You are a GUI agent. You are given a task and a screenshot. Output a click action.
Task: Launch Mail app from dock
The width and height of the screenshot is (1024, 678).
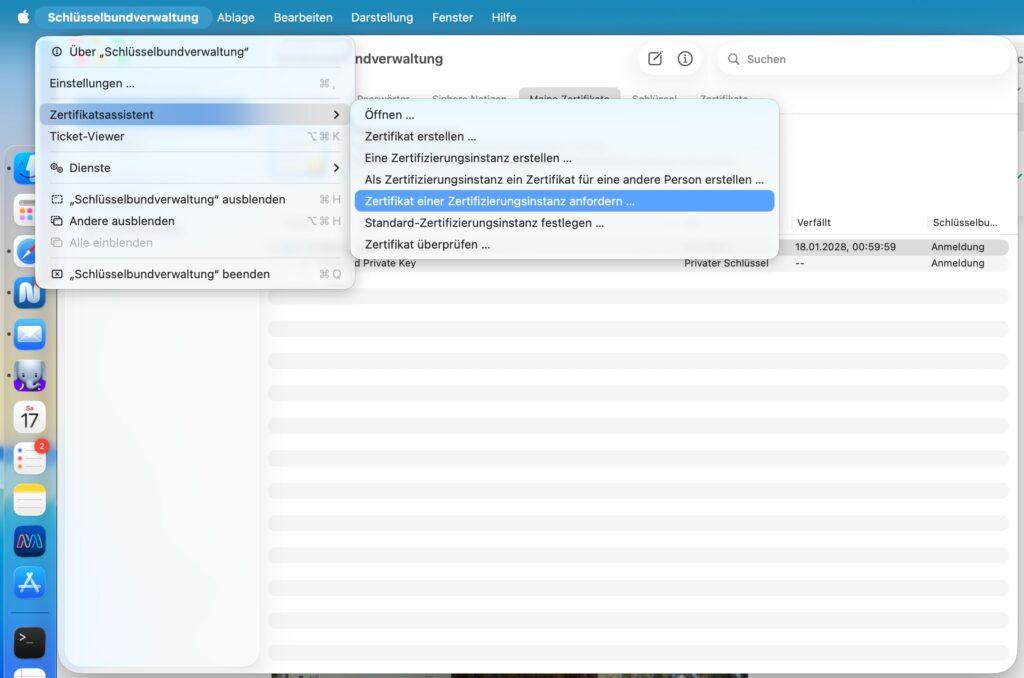(29, 334)
